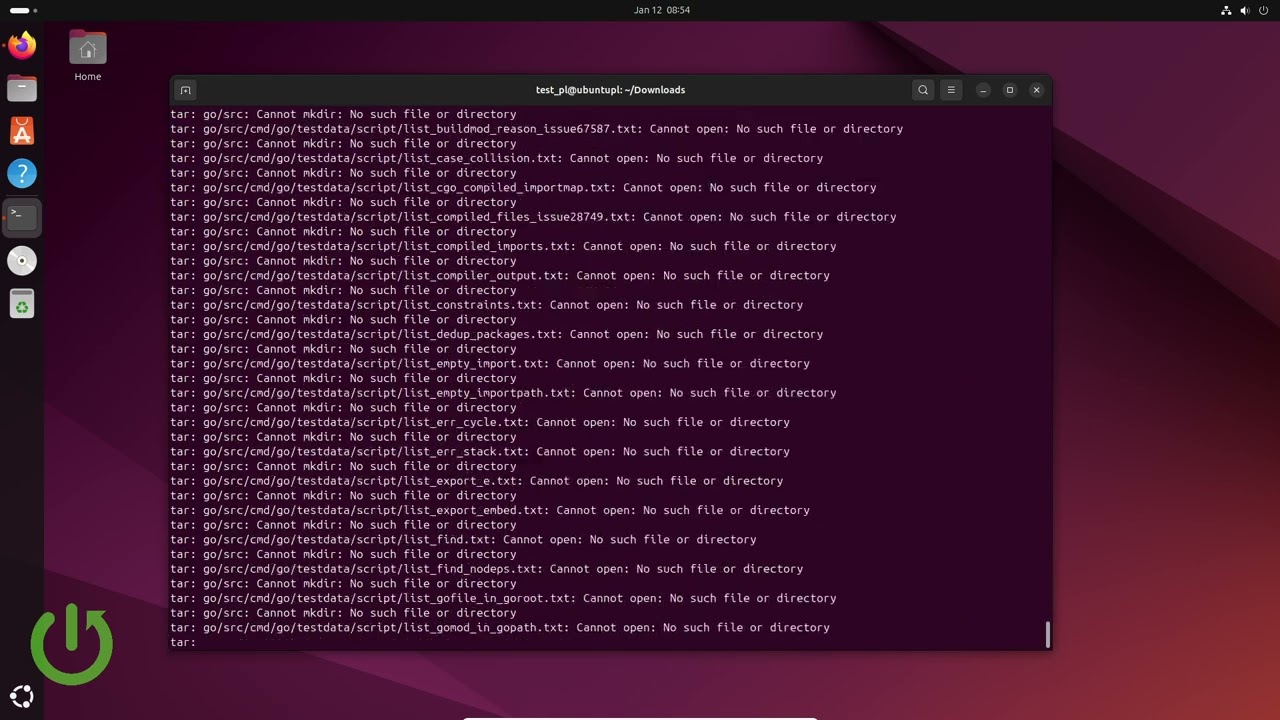Click the final empty "tar:" prompt line

(183, 642)
